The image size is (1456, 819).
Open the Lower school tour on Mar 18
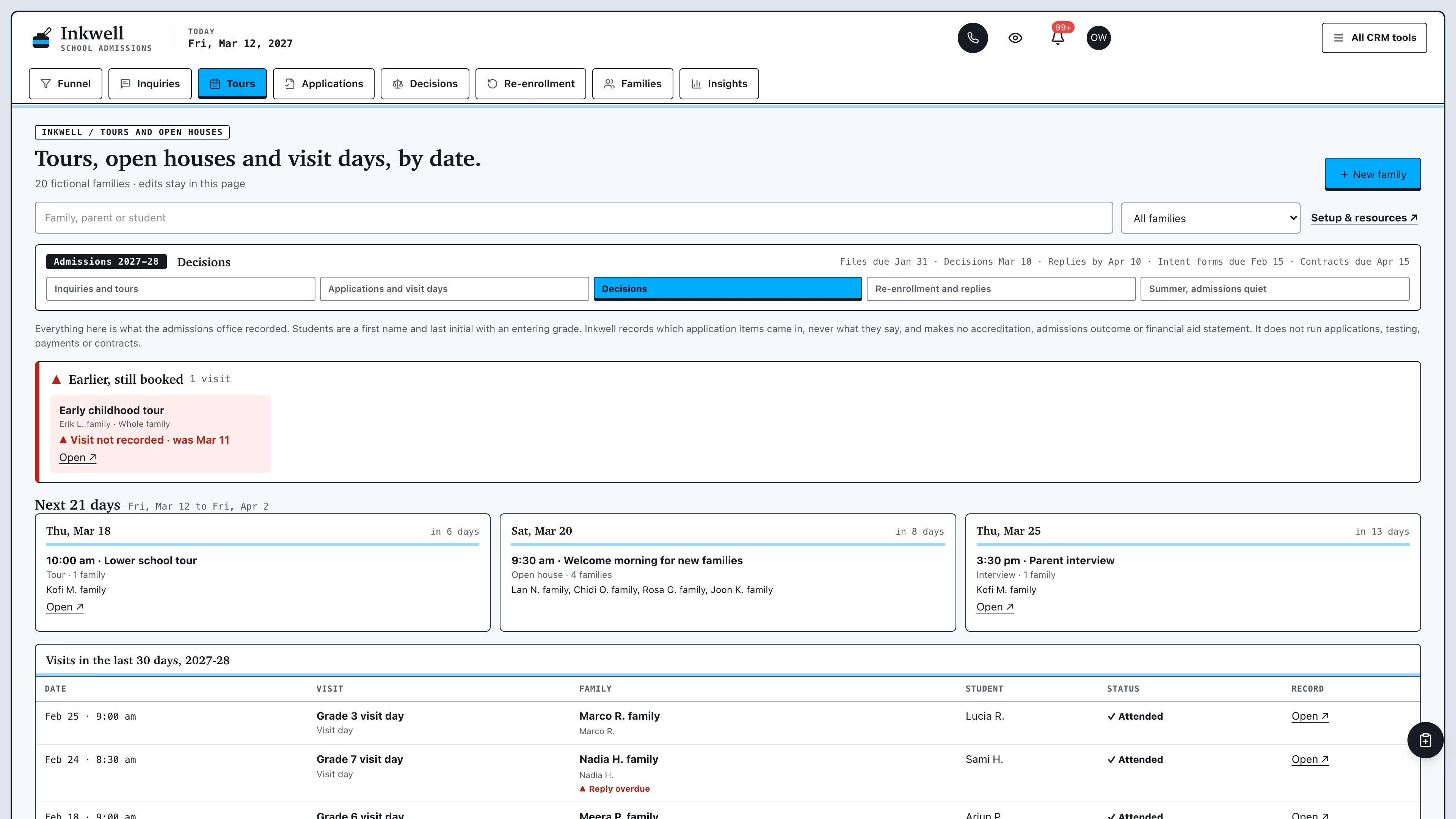(x=64, y=607)
